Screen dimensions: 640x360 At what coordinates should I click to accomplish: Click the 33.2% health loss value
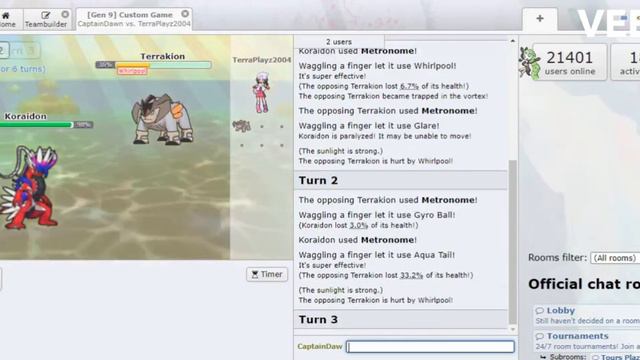click(x=411, y=276)
